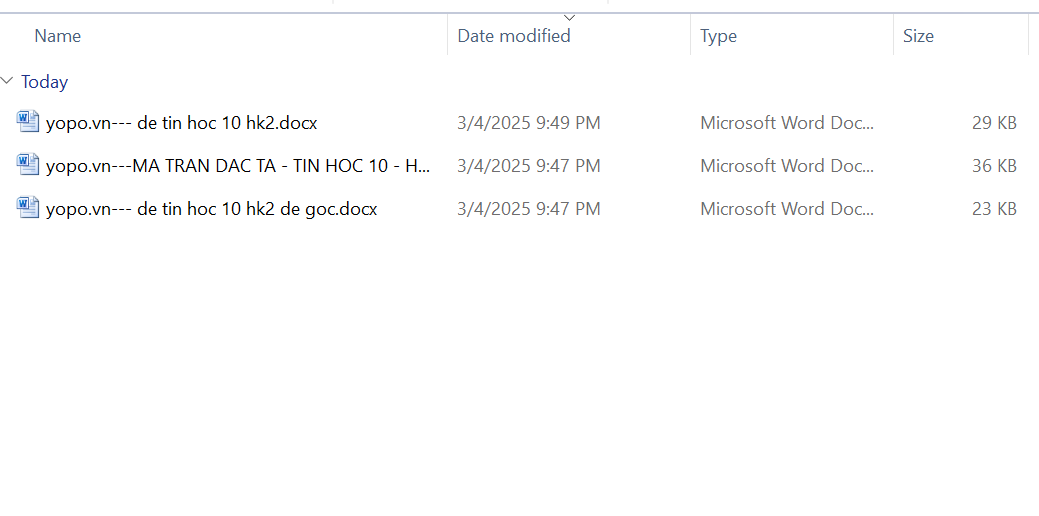The height and width of the screenshot is (516, 1039).
Task: Sort files by the Name column header
Action: click(x=58, y=36)
